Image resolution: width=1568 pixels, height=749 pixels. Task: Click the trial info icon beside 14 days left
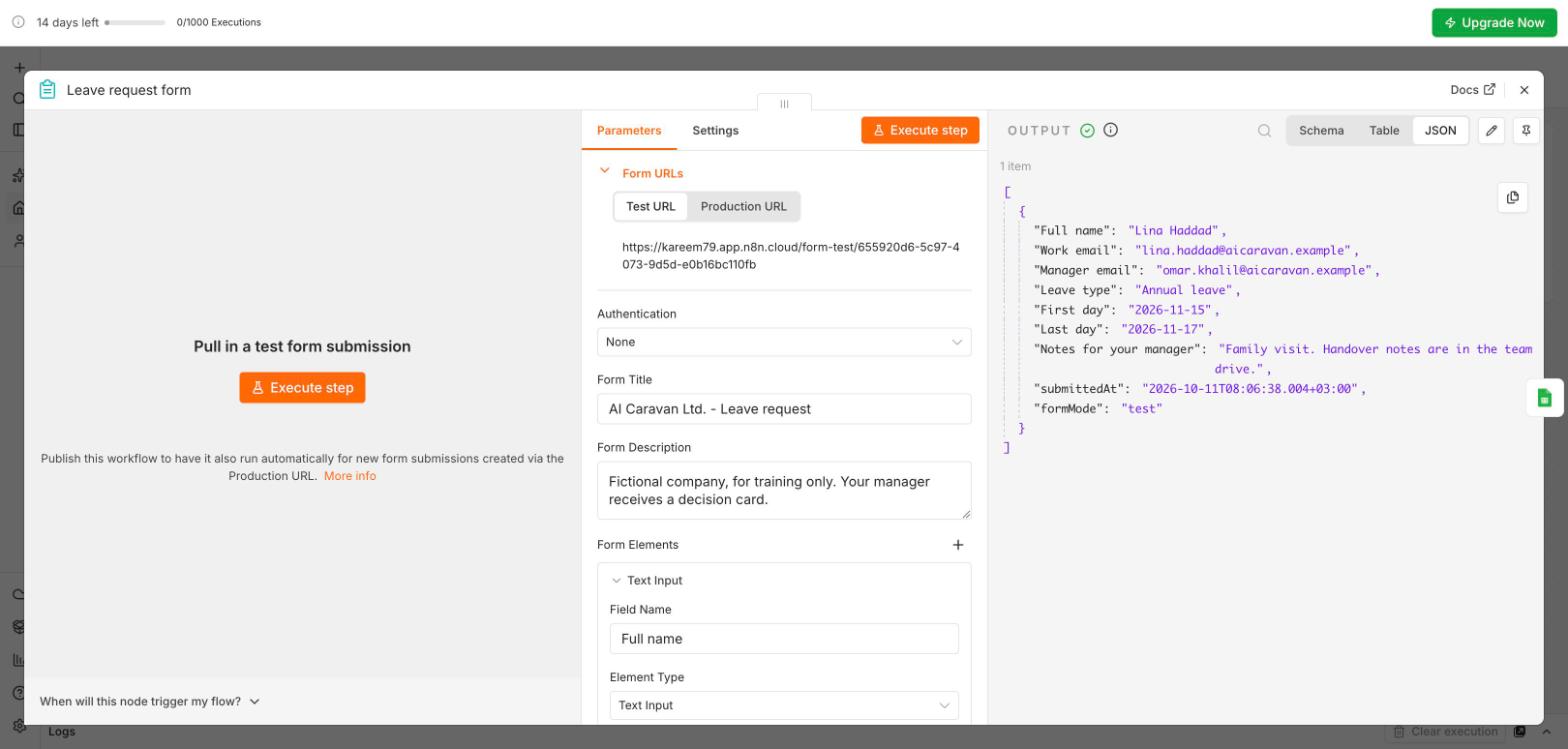18,23
